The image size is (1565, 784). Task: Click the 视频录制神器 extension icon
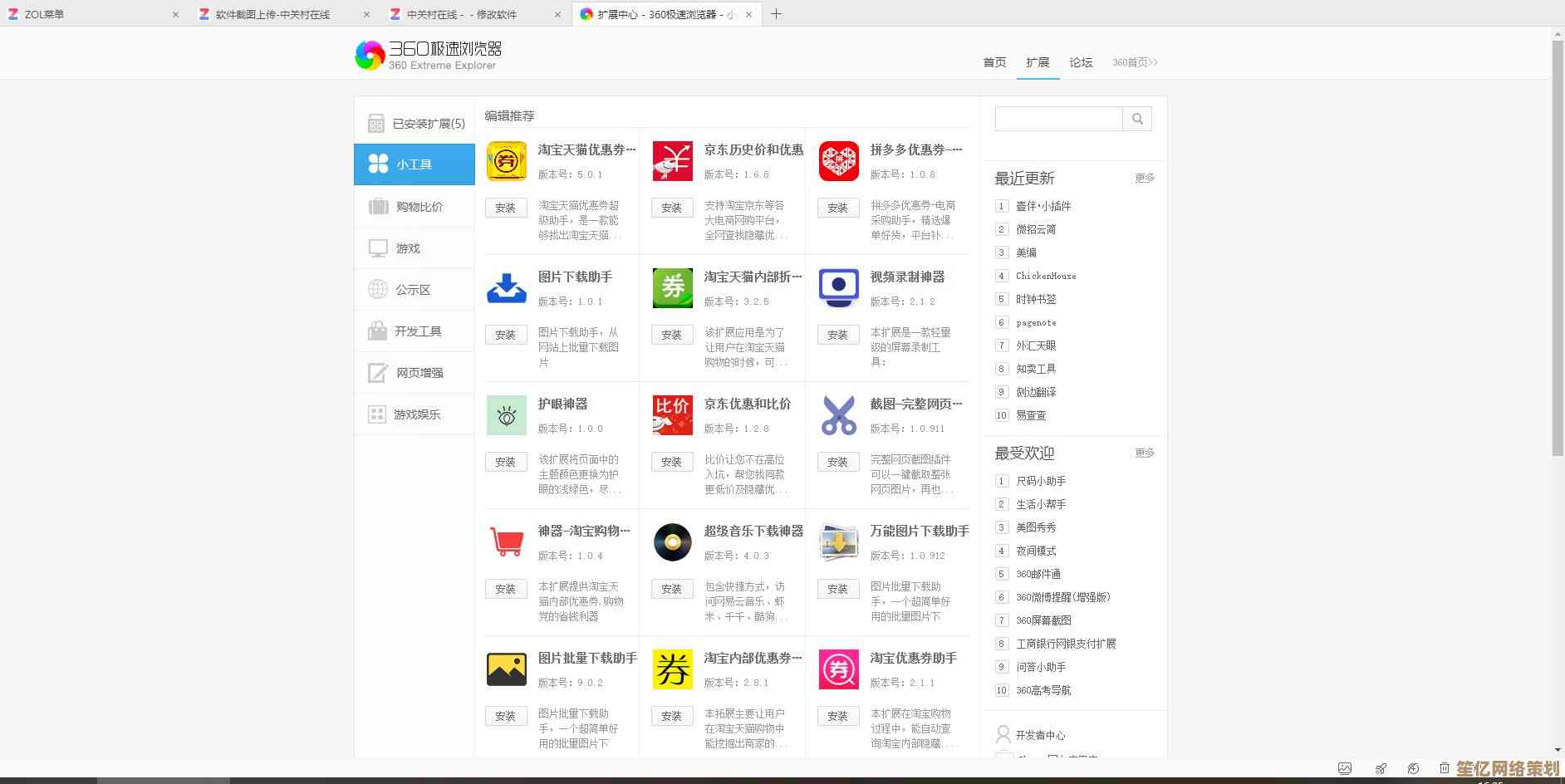(x=838, y=288)
